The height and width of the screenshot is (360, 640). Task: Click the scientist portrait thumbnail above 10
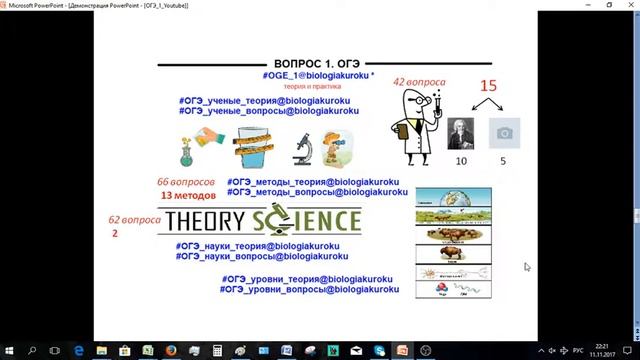(461, 133)
